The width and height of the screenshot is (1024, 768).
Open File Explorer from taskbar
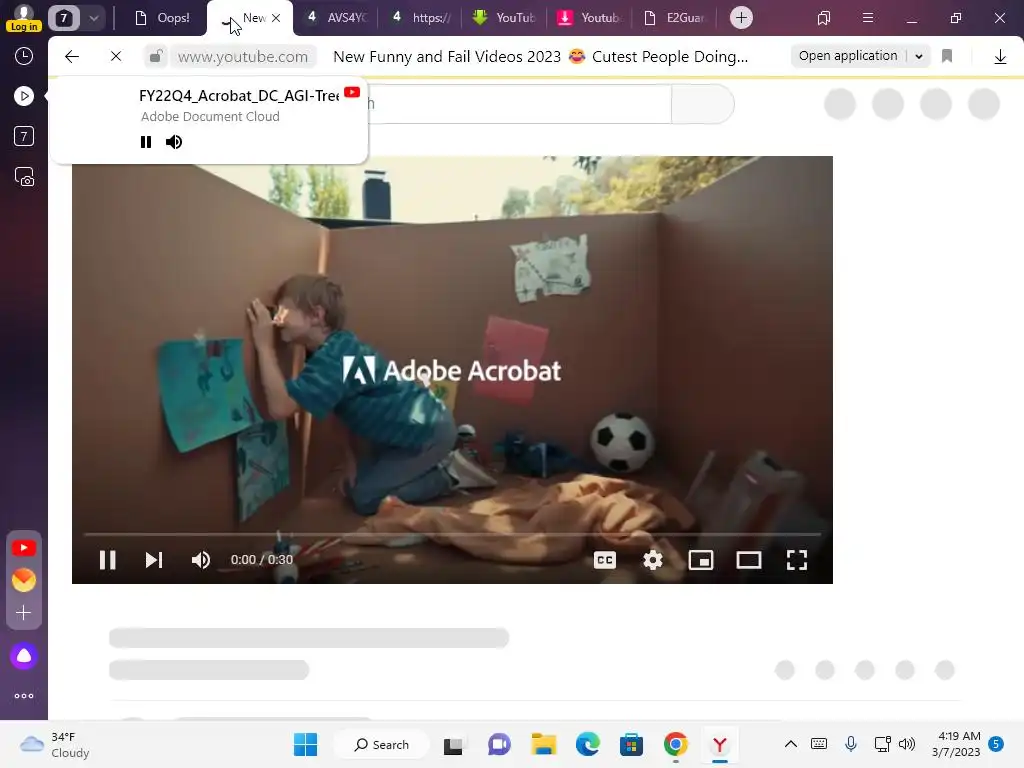coord(543,744)
